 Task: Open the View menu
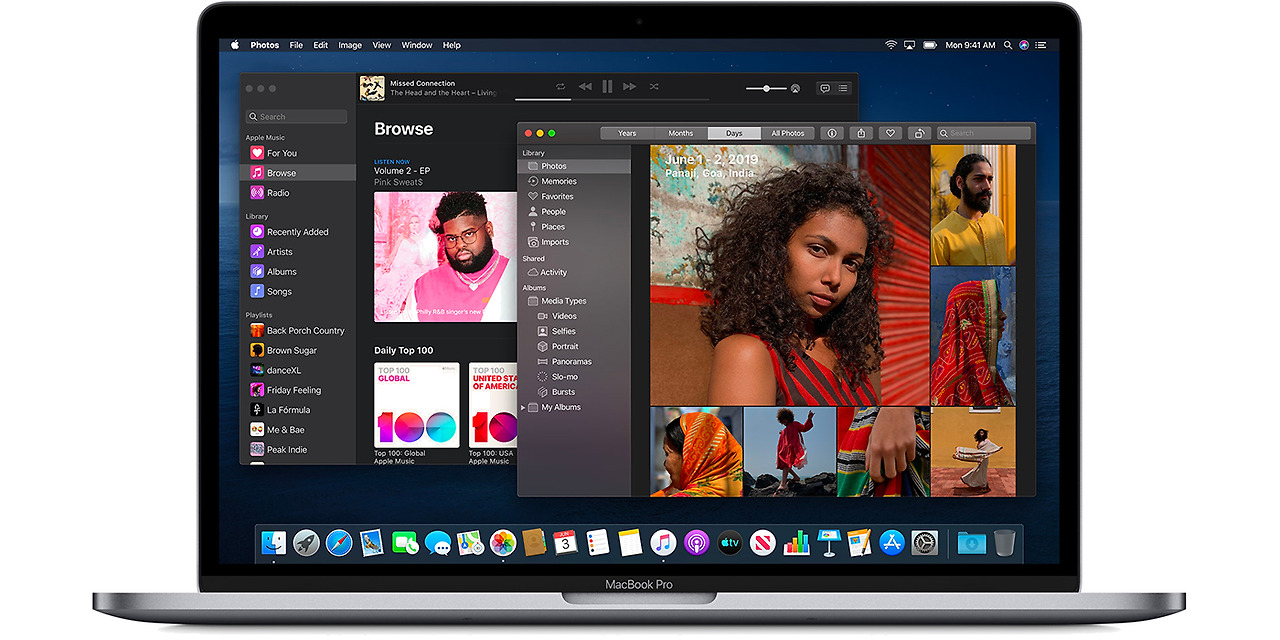click(x=382, y=45)
